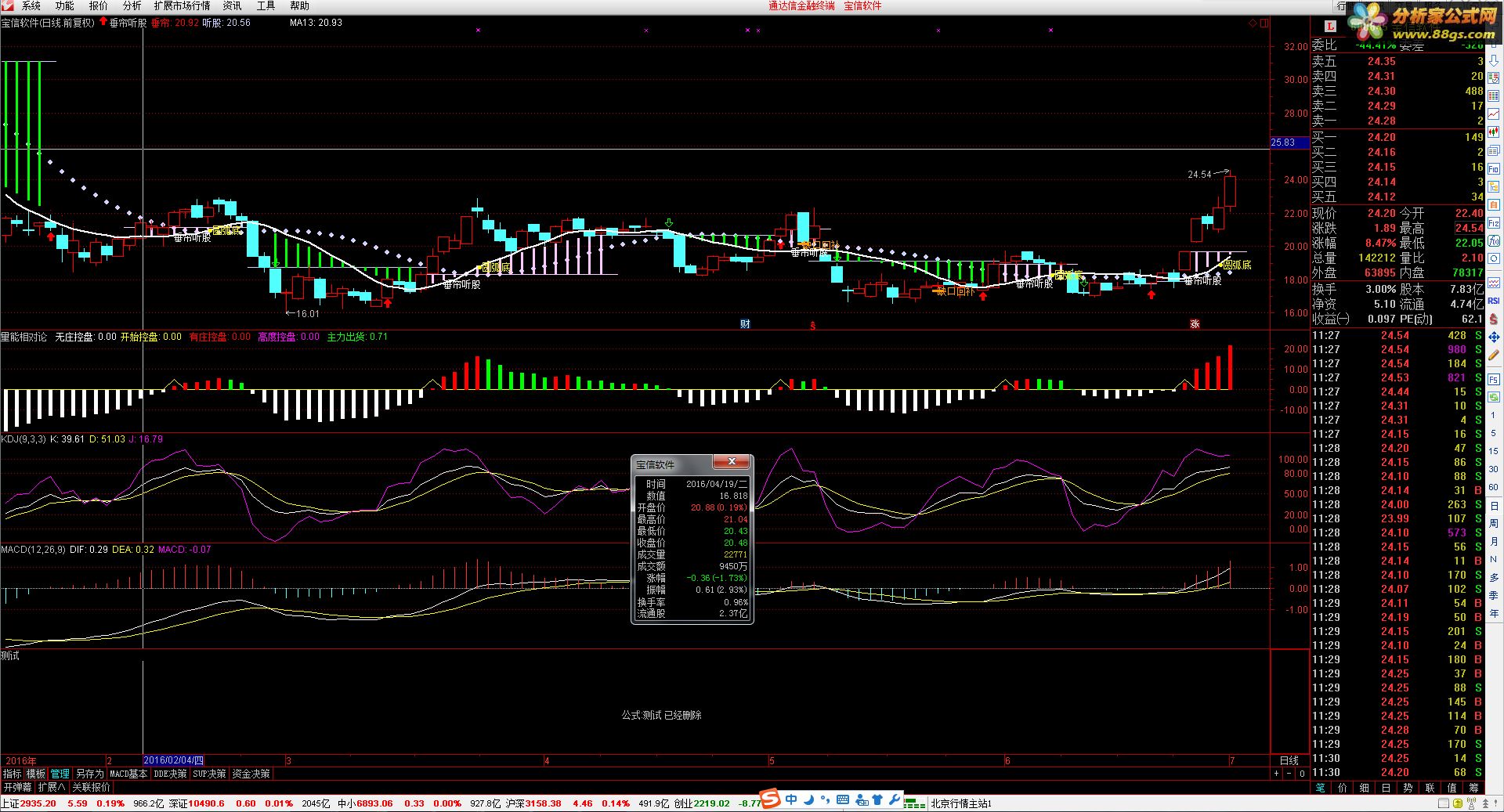The width and height of the screenshot is (1504, 812).
Task: Select the MACD基本 template tab
Action: 128,774
